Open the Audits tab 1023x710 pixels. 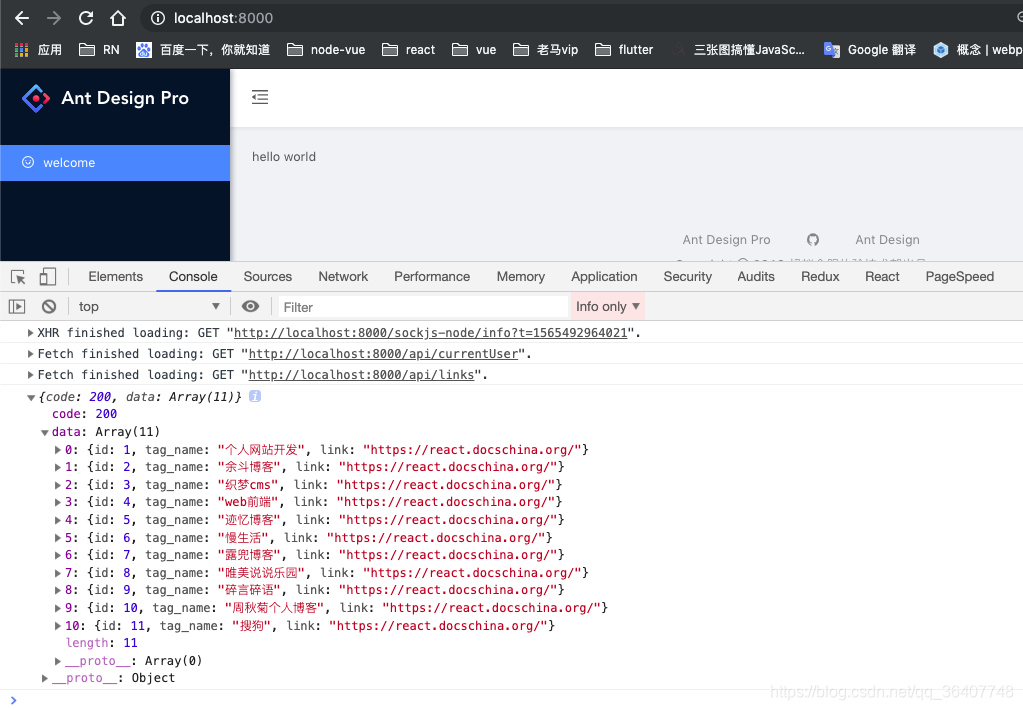(x=756, y=277)
